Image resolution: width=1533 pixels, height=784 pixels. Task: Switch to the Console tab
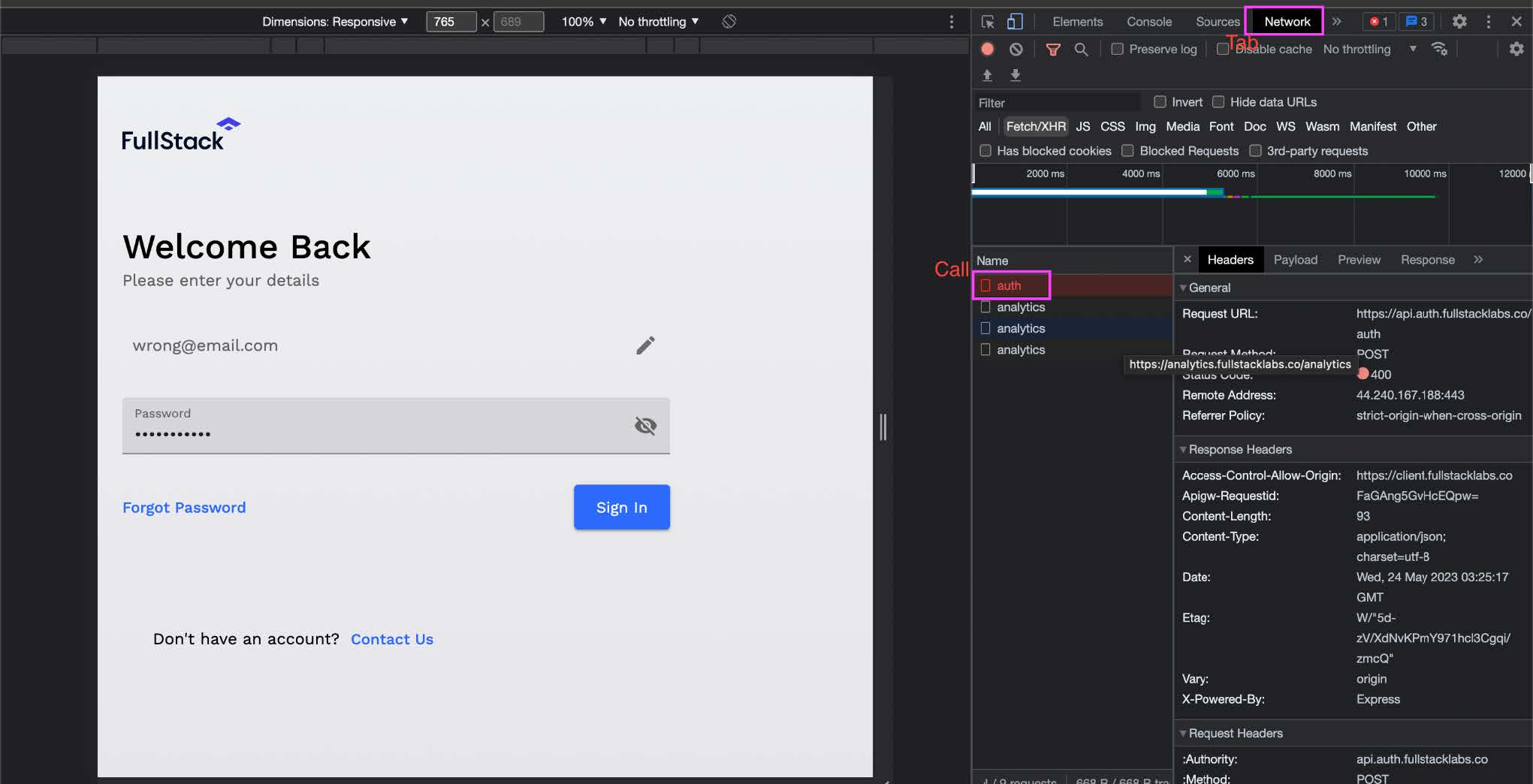[1149, 22]
